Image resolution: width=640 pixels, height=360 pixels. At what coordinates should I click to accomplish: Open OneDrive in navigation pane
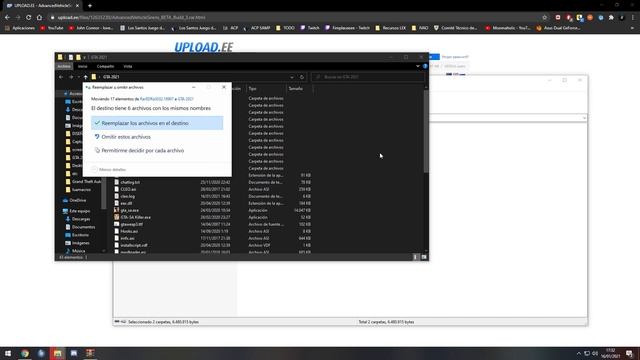[78, 200]
